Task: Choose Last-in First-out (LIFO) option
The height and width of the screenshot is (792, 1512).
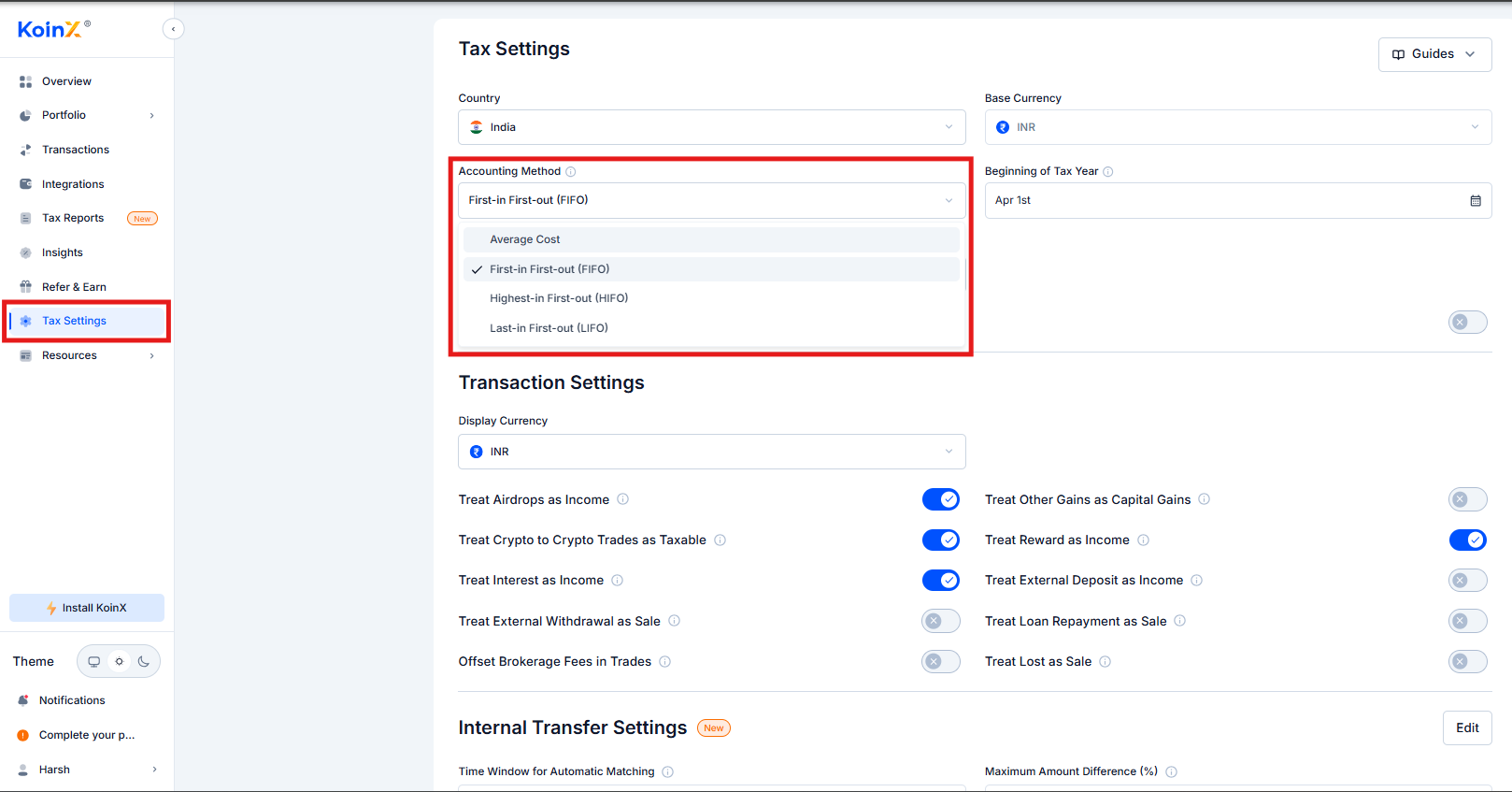Action: [x=712, y=328]
